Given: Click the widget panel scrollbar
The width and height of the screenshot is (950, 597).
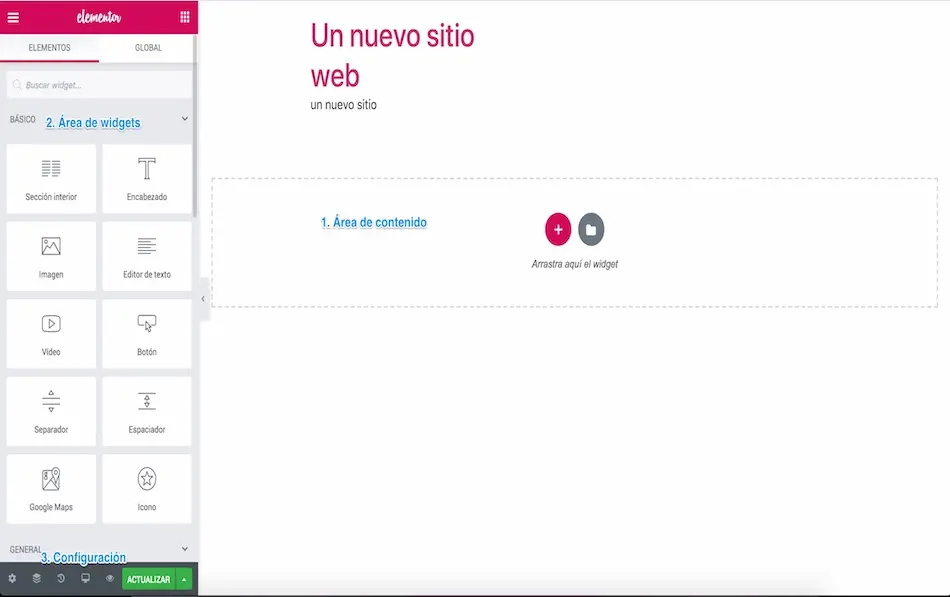Looking at the screenshot, I should pyautogui.click(x=194, y=126).
